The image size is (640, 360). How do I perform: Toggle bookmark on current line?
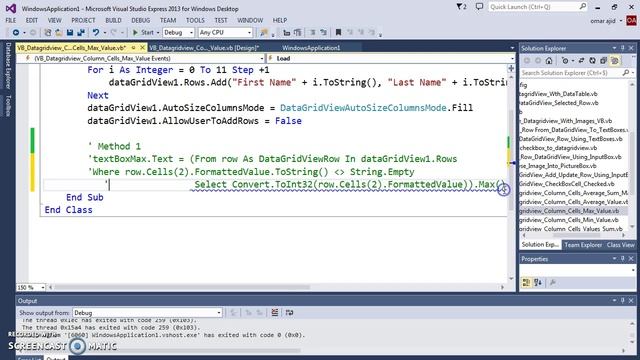[x=338, y=32]
